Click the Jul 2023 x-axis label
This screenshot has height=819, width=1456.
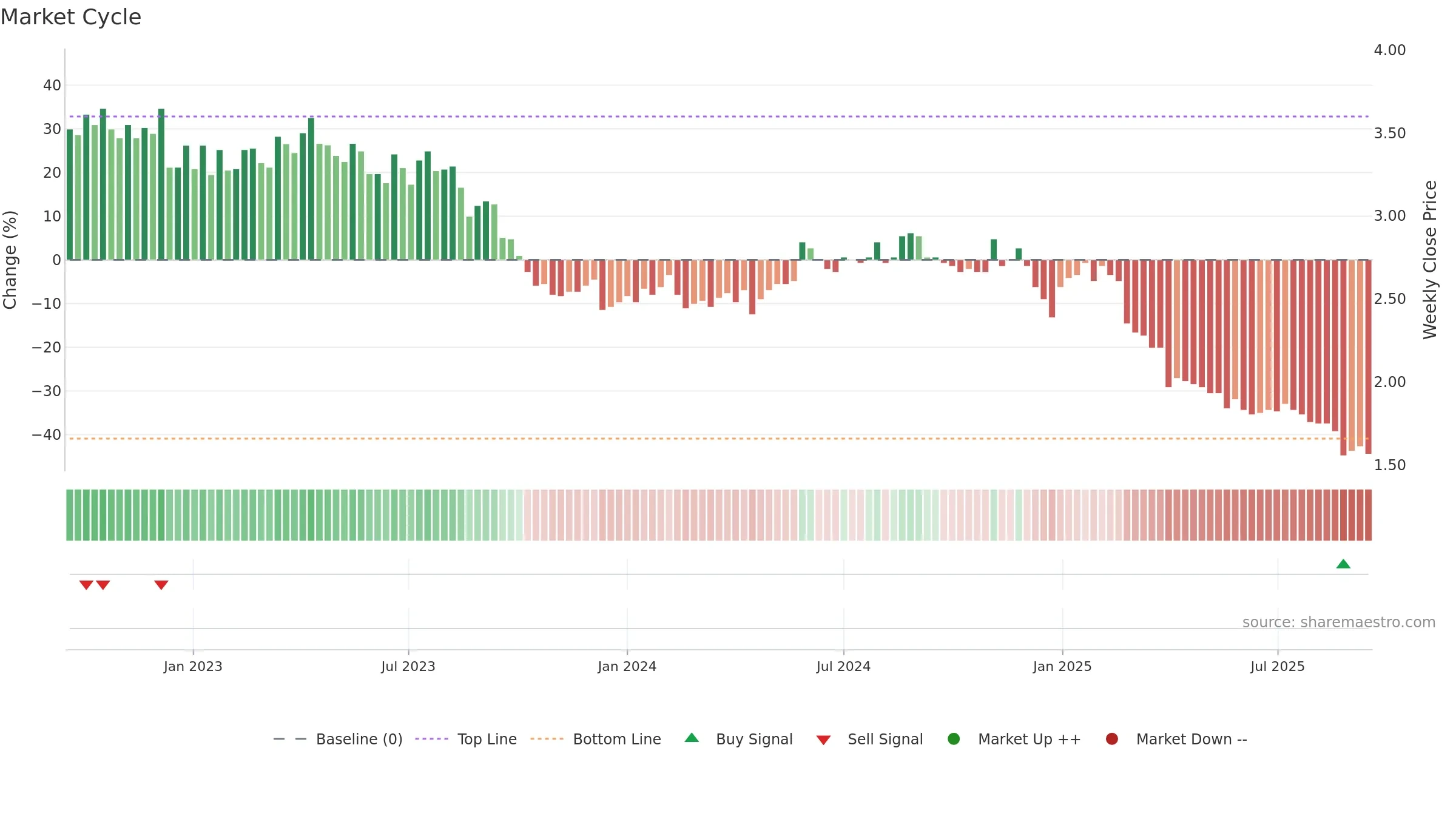pyautogui.click(x=408, y=667)
